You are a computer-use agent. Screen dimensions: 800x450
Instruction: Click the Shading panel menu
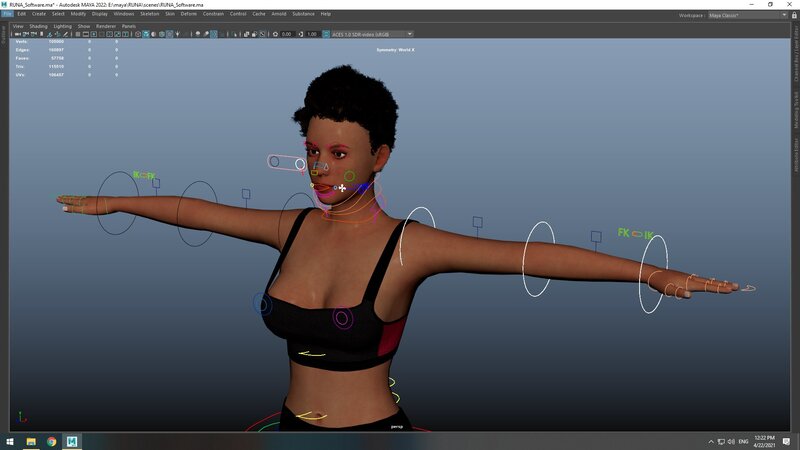point(38,26)
